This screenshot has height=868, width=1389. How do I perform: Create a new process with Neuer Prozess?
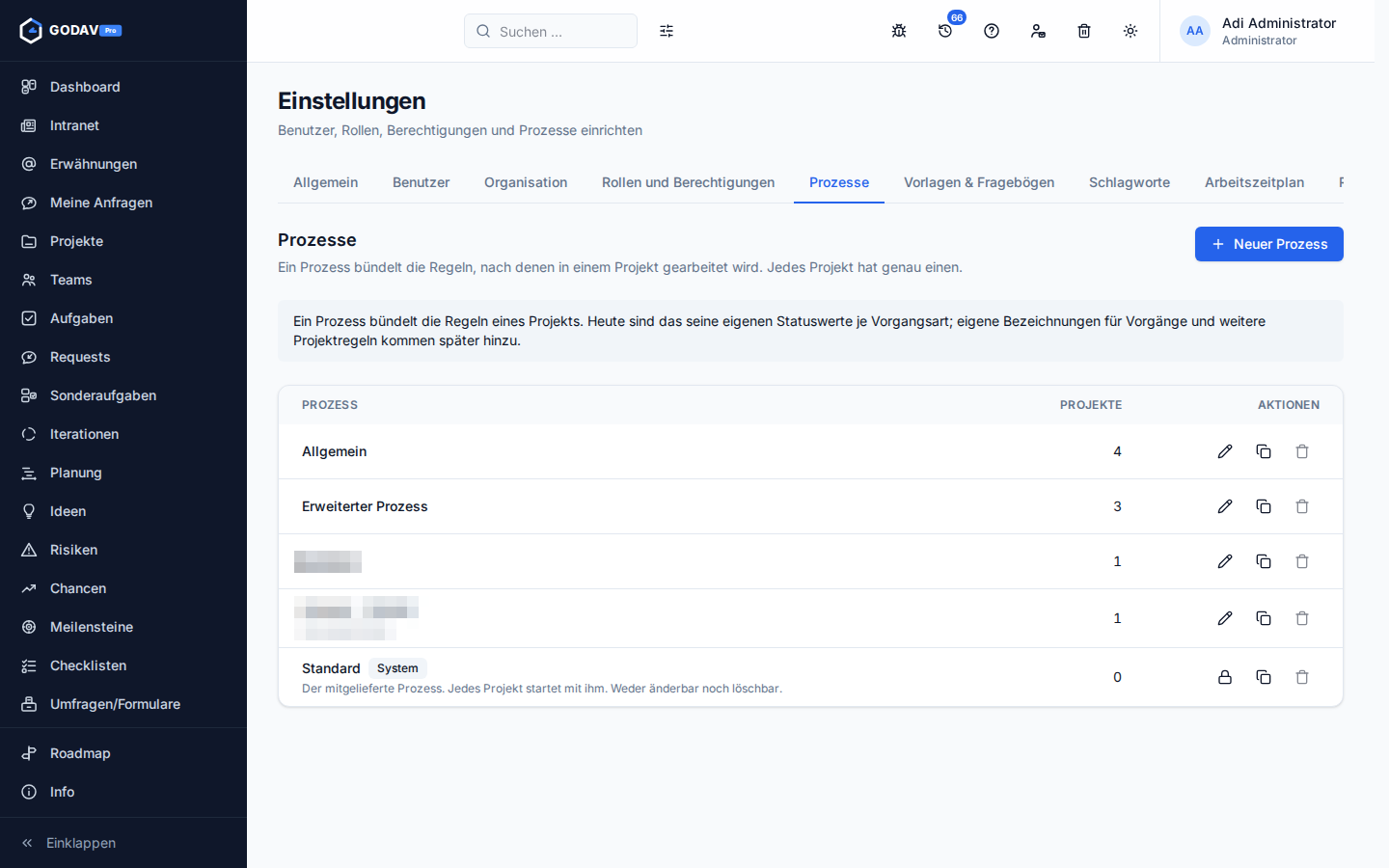[1269, 244]
